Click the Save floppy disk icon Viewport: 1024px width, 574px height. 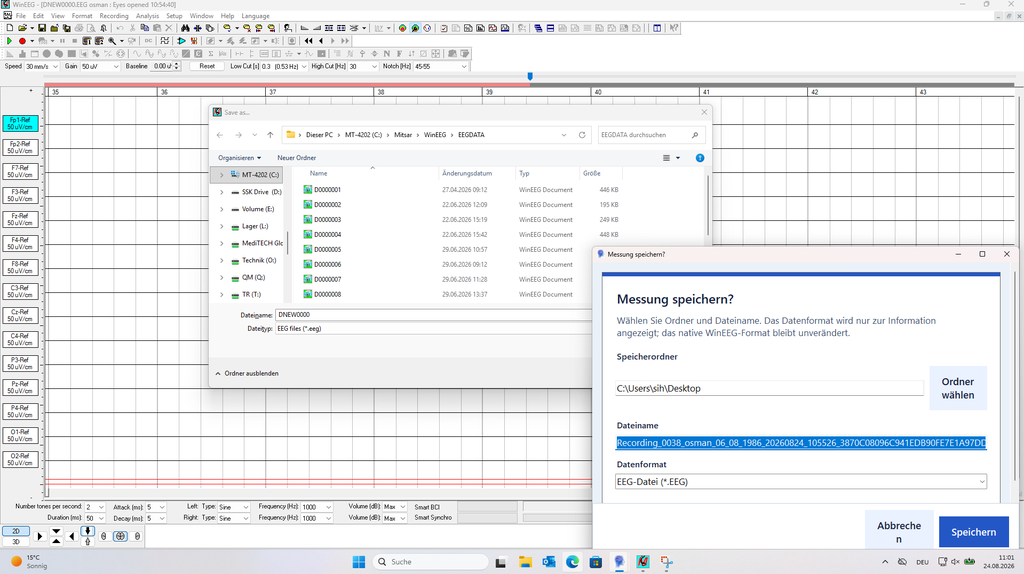[x=42, y=28]
